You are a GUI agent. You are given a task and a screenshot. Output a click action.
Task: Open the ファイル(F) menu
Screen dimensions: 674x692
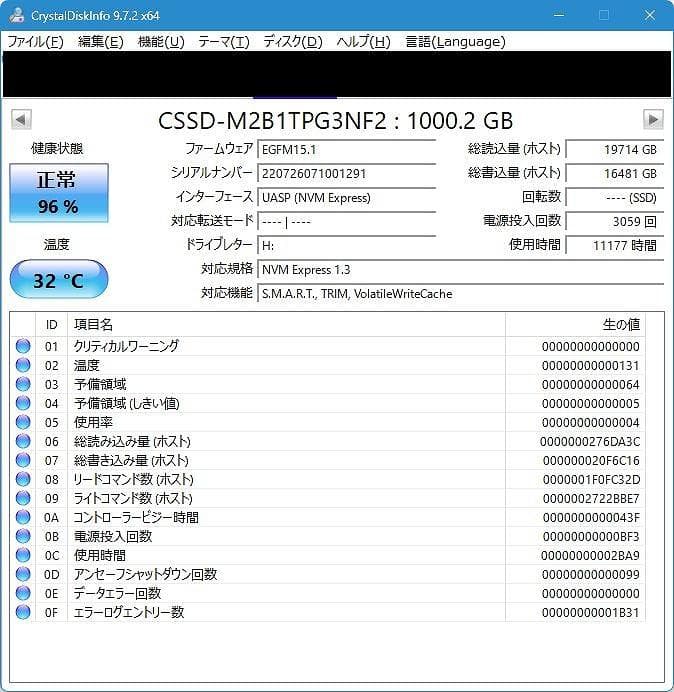pyautogui.click(x=36, y=41)
